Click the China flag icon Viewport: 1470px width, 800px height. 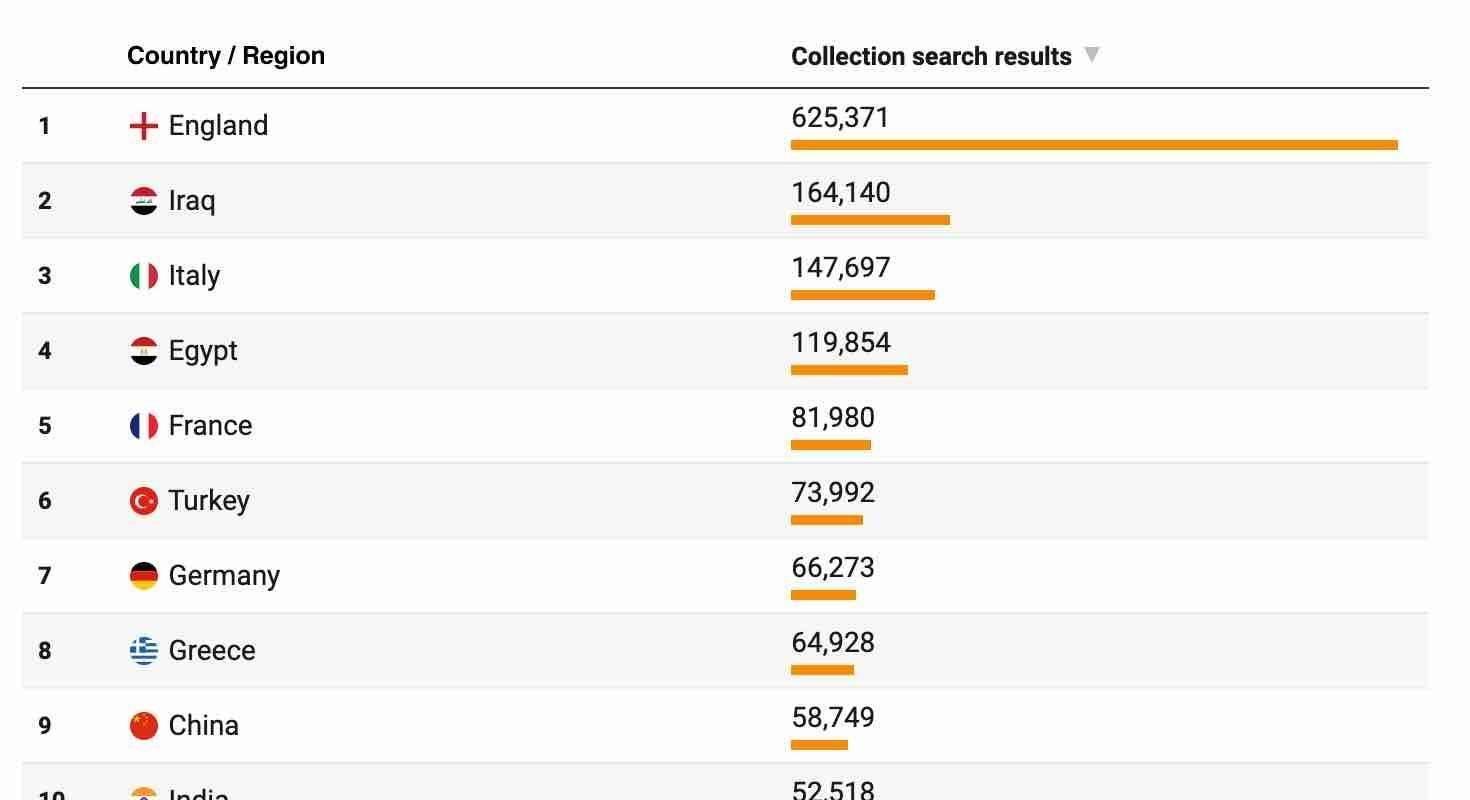pos(144,726)
